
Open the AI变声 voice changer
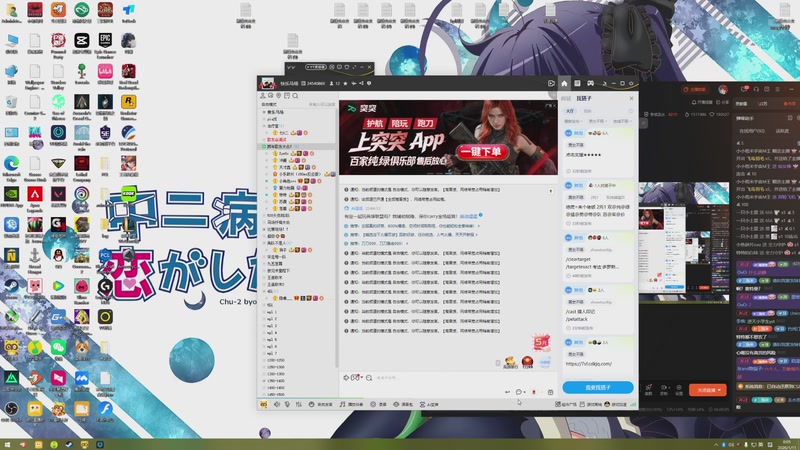[x=429, y=404]
